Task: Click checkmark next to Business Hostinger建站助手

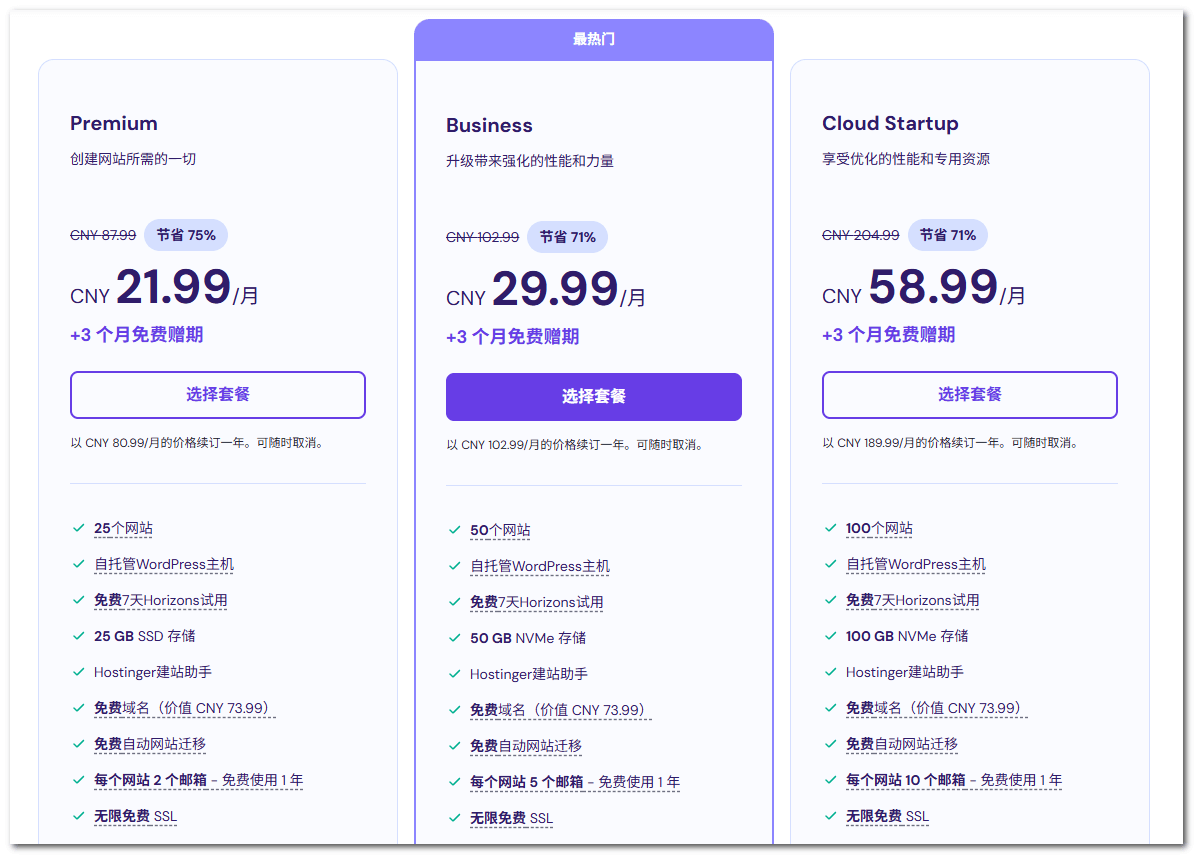Action: [x=454, y=674]
